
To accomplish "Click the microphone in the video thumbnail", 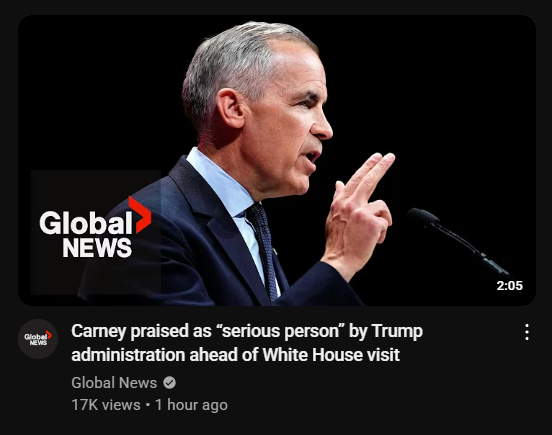I will click(x=458, y=239).
